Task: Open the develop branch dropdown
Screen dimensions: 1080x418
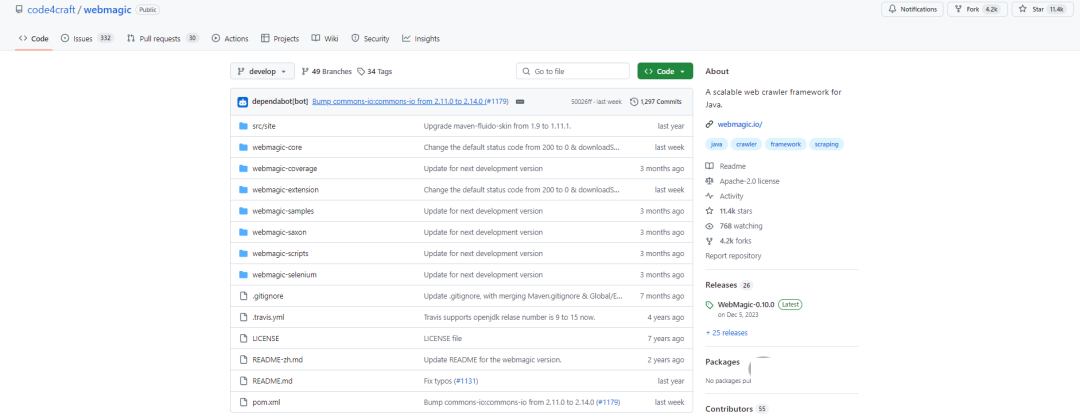Action: coord(263,72)
